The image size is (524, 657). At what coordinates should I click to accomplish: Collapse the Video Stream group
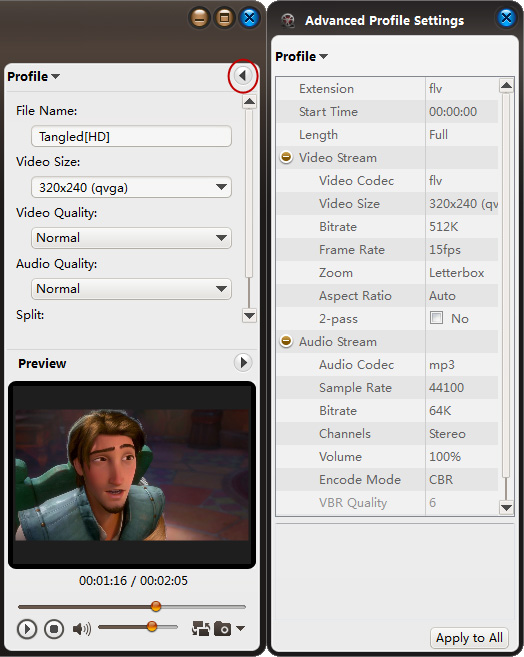pyautogui.click(x=286, y=157)
